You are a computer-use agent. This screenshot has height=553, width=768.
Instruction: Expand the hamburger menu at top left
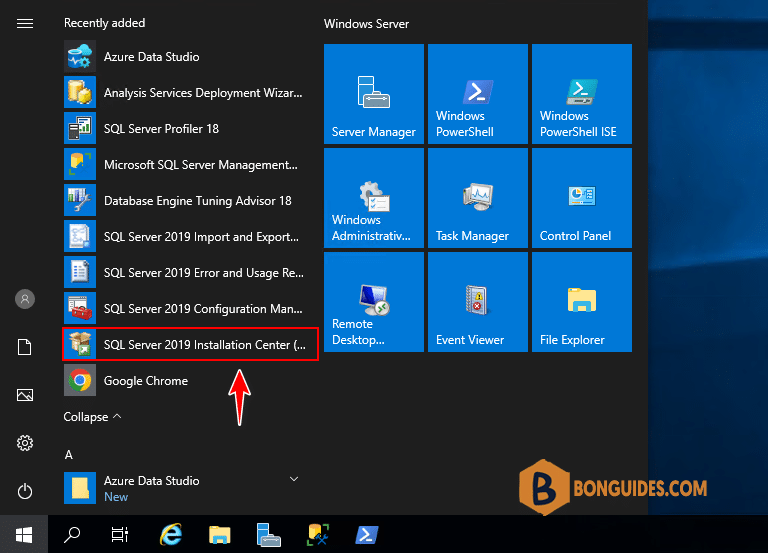(x=25, y=24)
